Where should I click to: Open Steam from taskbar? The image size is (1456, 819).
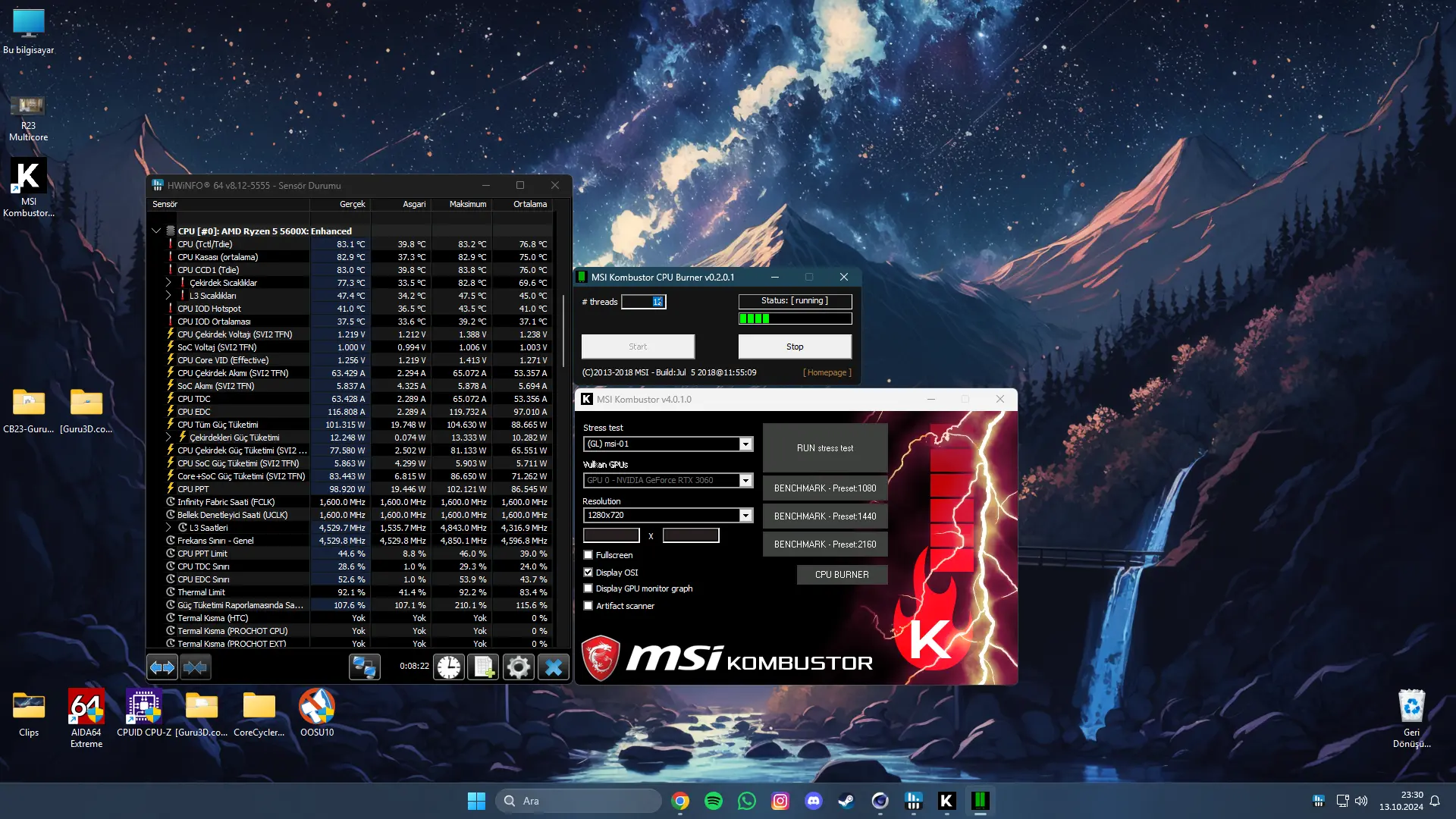(846, 801)
